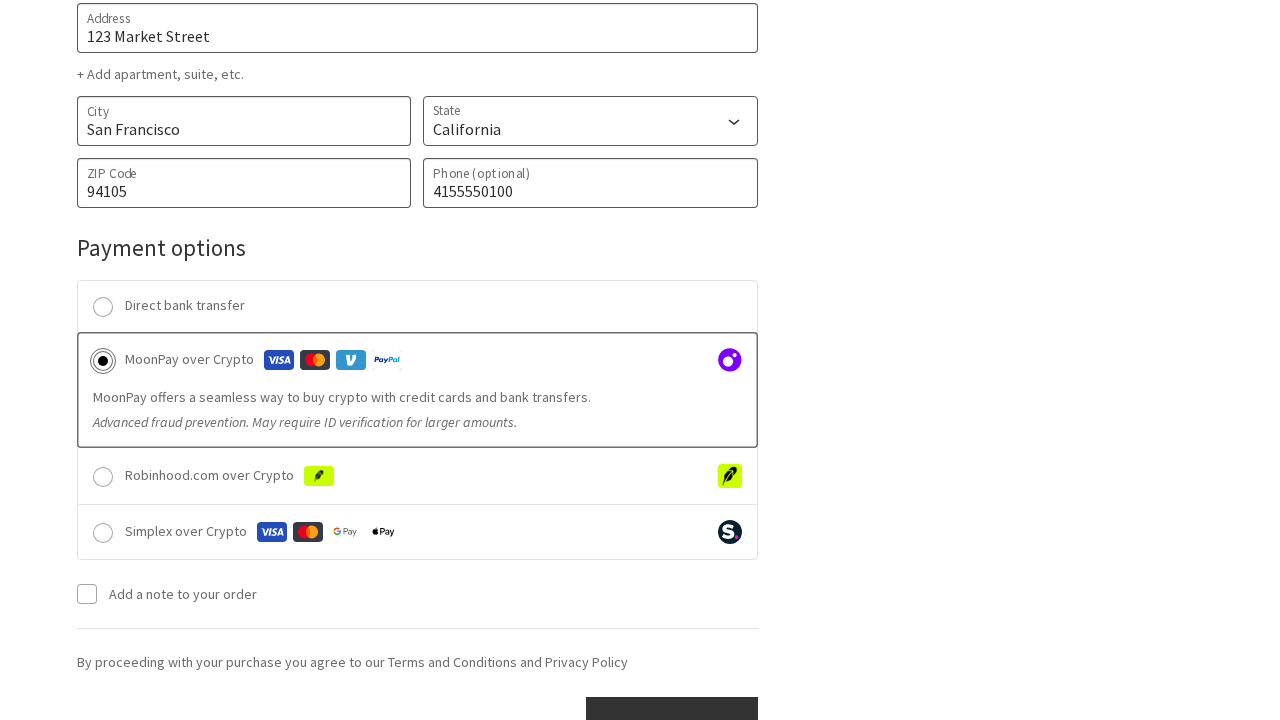This screenshot has height=720, width=1280.
Task: Click the Visa icon next to MoonPay
Action: pyautogui.click(x=278, y=359)
